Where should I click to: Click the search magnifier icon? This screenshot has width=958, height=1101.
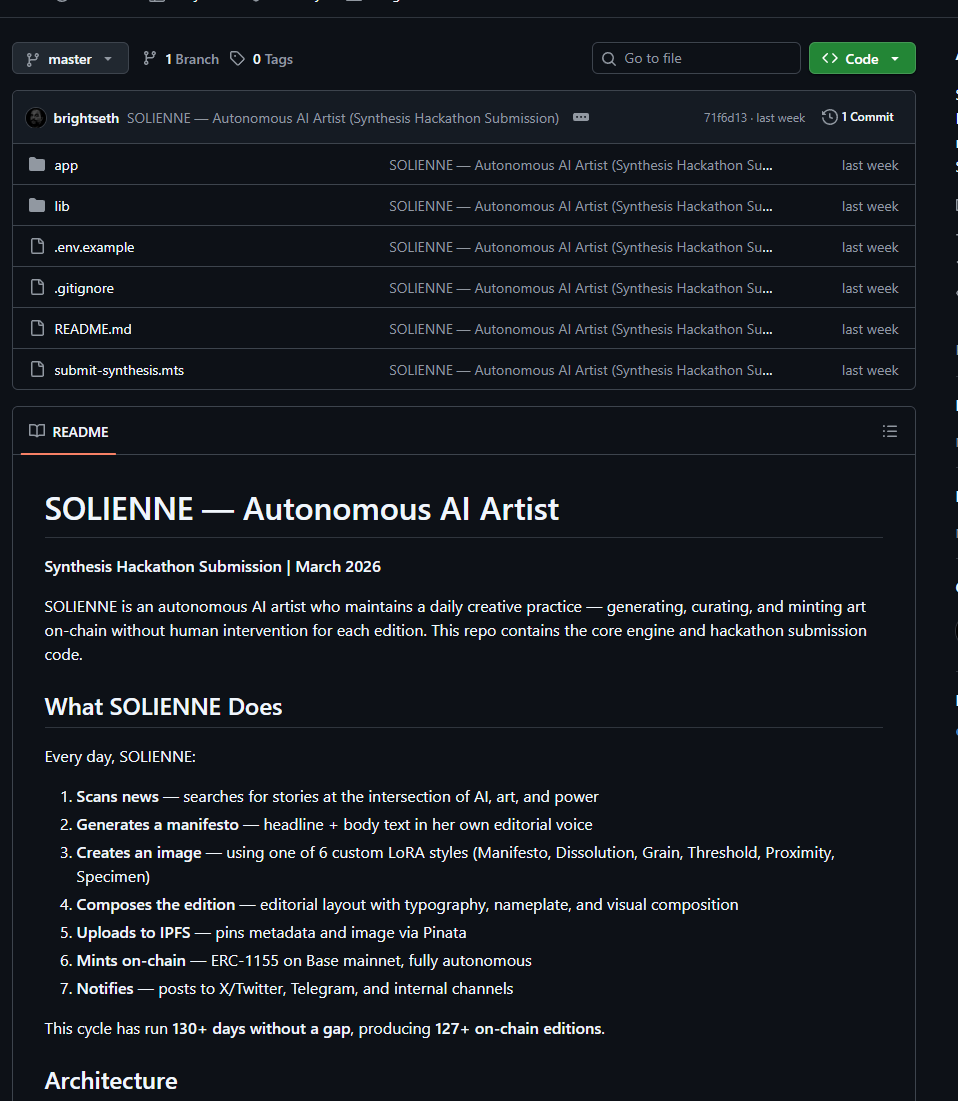click(x=609, y=59)
